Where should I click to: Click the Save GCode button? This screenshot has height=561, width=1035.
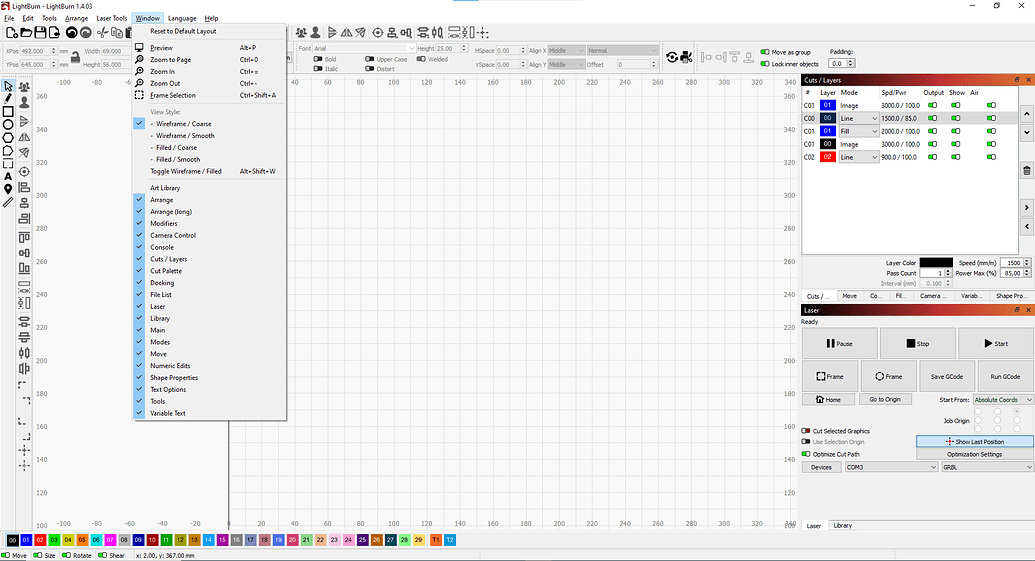coord(946,376)
